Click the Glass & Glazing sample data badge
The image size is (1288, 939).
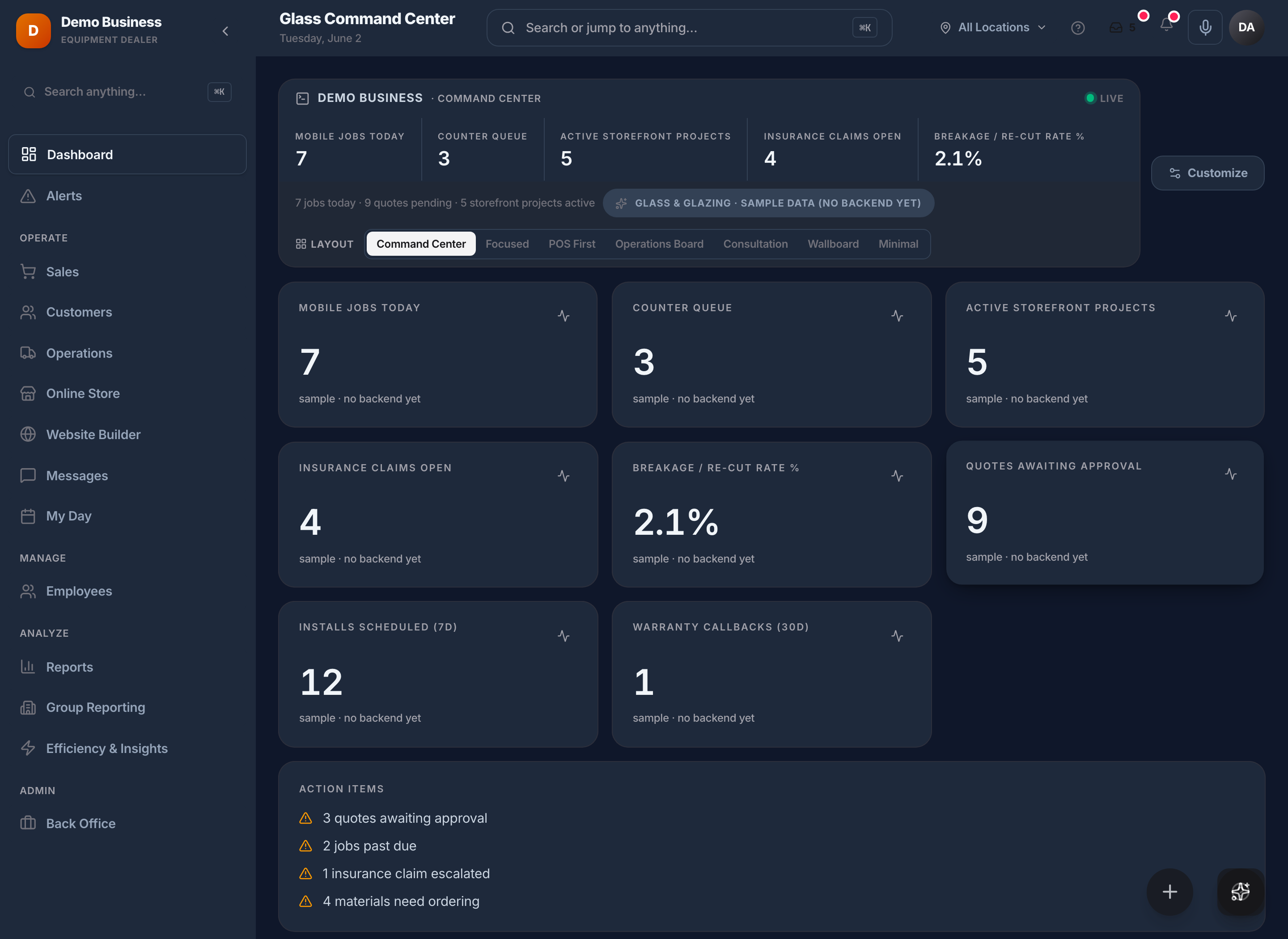(x=768, y=203)
